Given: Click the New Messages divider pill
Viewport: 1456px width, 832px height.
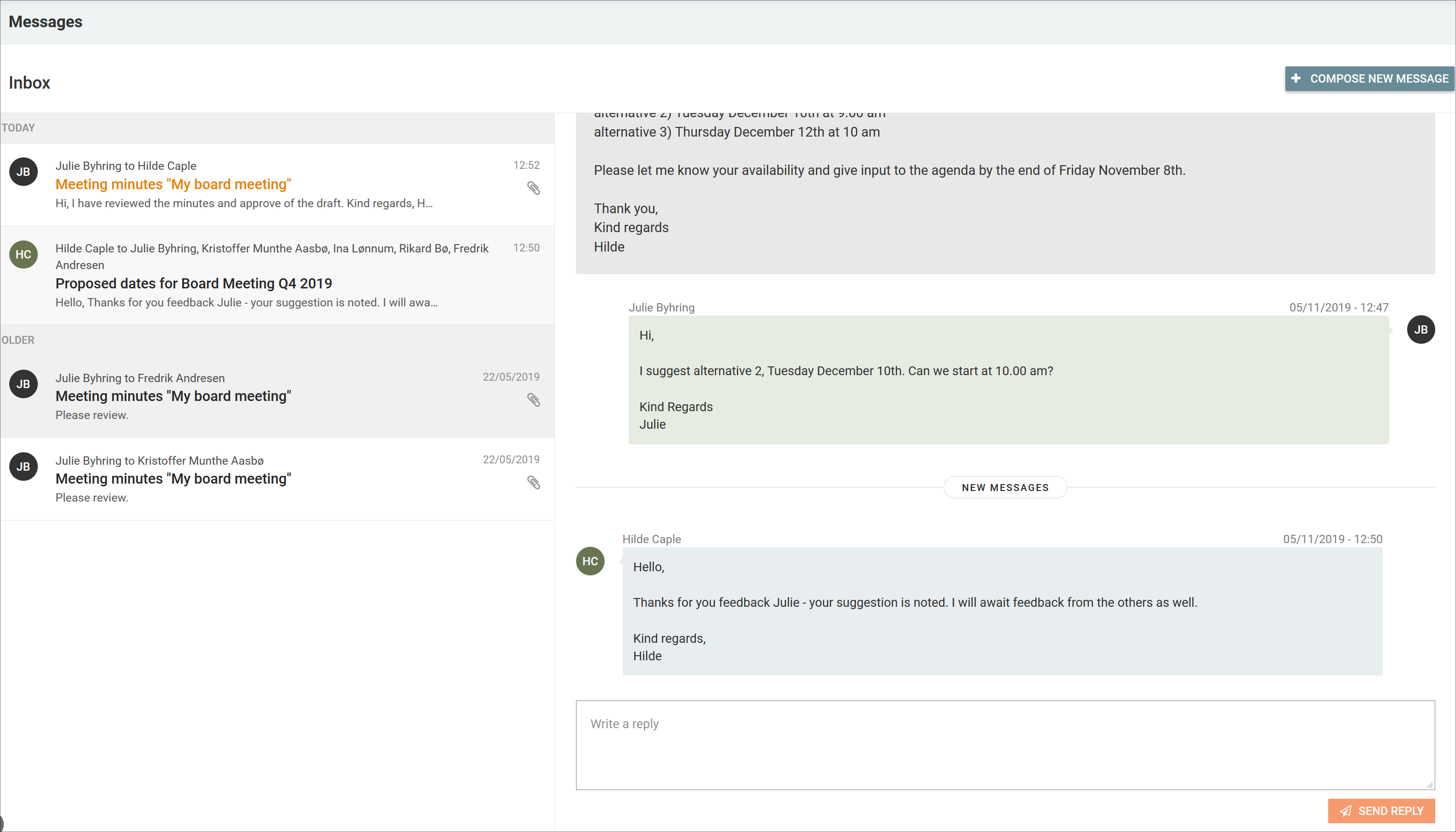Looking at the screenshot, I should (1005, 487).
